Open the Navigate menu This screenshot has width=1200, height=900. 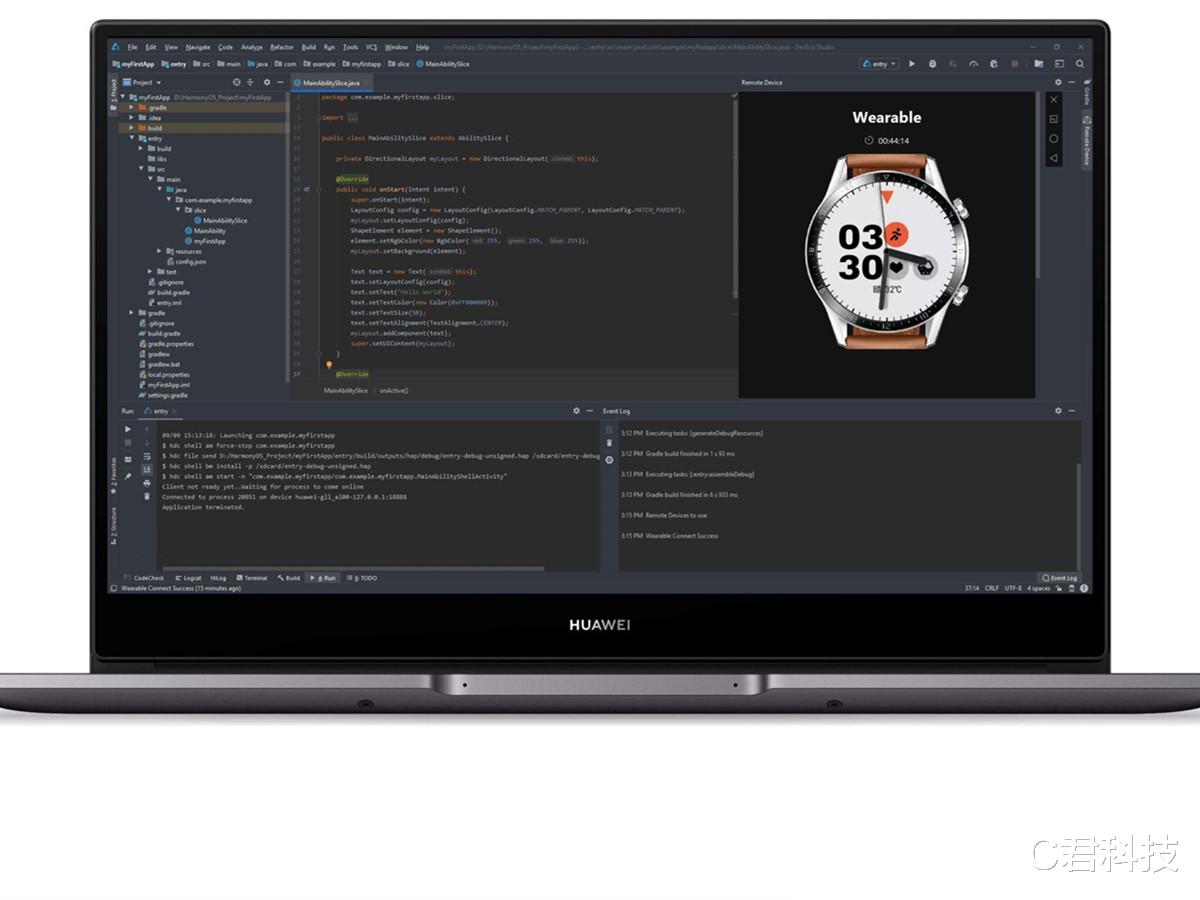pos(198,47)
